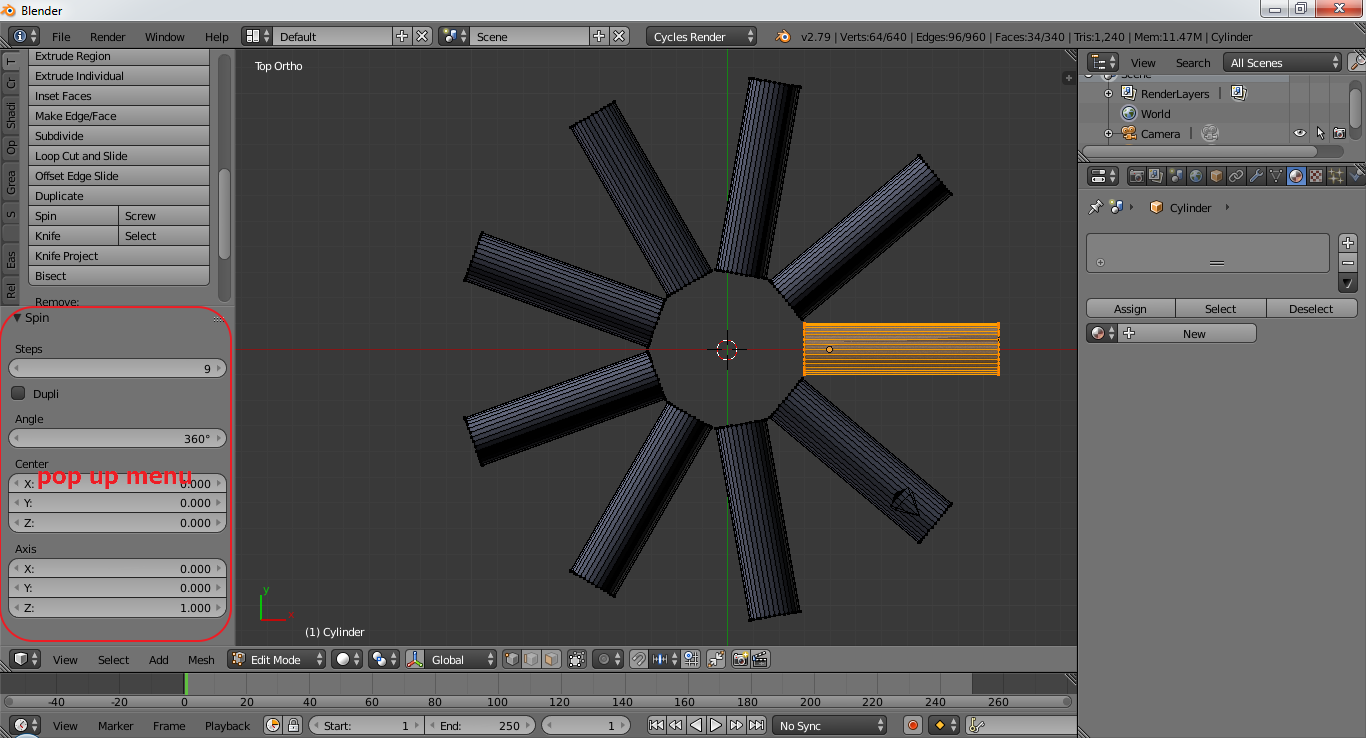The height and width of the screenshot is (738, 1366).
Task: Click the End frame field in timeline
Action: pos(480,725)
